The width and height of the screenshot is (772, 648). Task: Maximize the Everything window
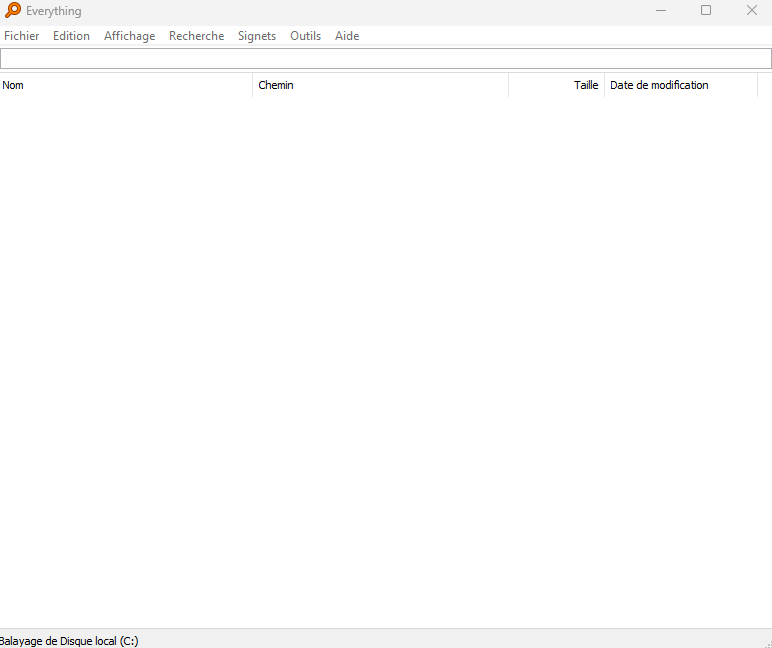click(706, 10)
